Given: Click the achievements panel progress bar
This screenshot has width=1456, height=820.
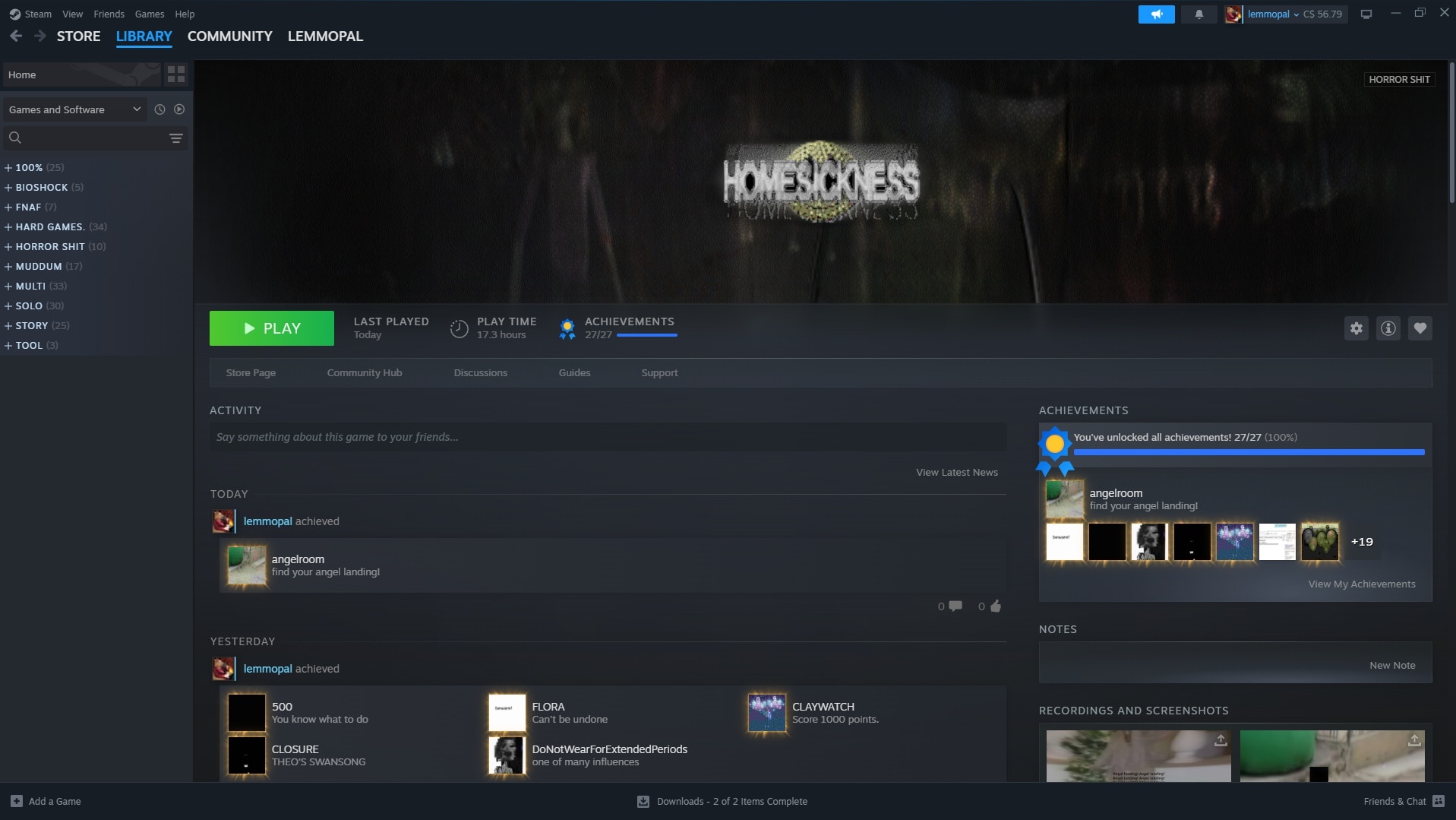Looking at the screenshot, I should tap(1249, 452).
